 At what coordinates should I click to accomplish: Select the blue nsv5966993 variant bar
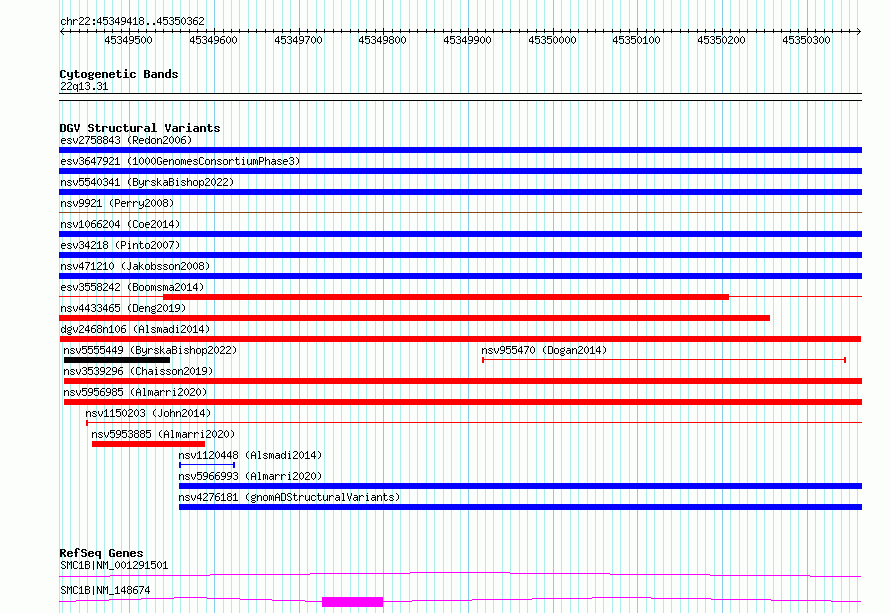coord(520,486)
